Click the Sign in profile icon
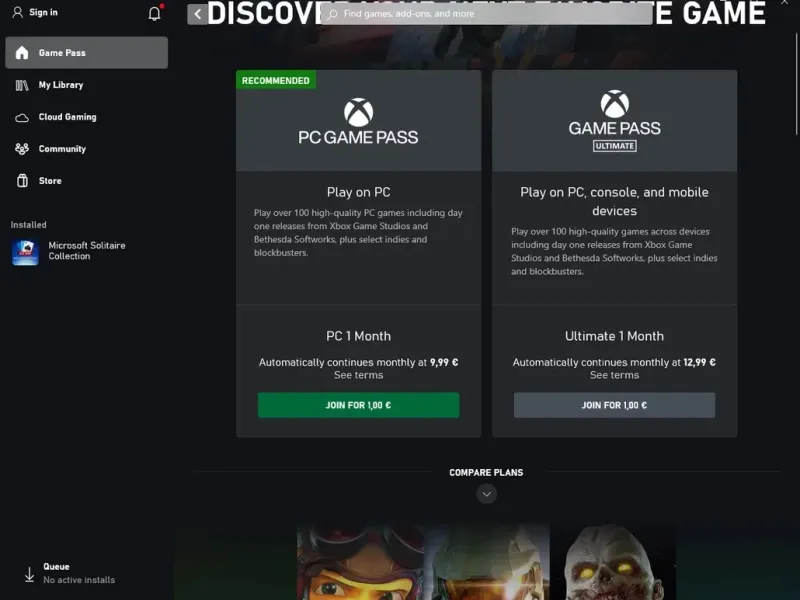The width and height of the screenshot is (800, 600). point(18,12)
